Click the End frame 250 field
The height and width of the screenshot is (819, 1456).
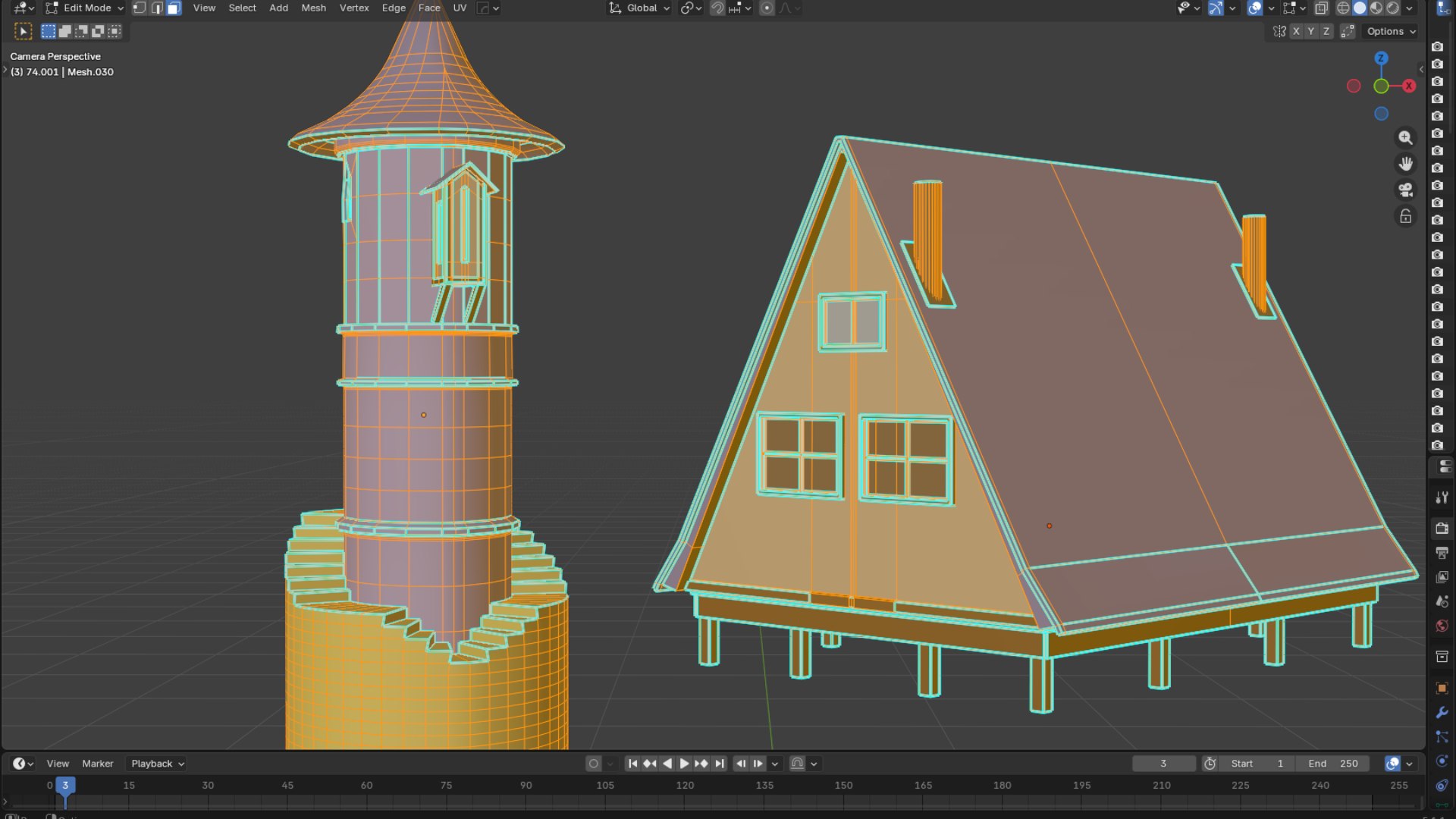tap(1332, 764)
